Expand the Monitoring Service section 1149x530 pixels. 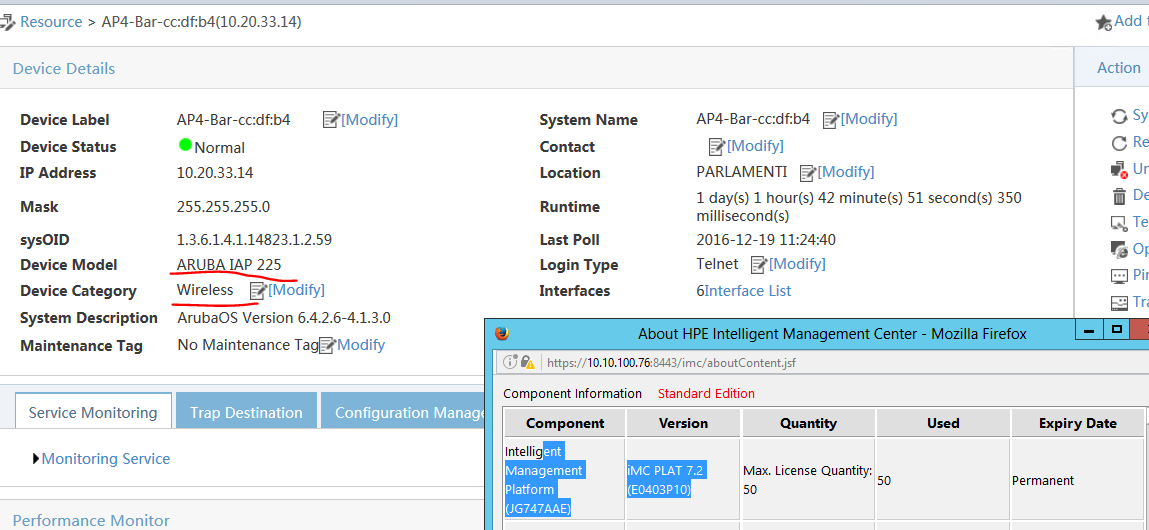coord(36,459)
